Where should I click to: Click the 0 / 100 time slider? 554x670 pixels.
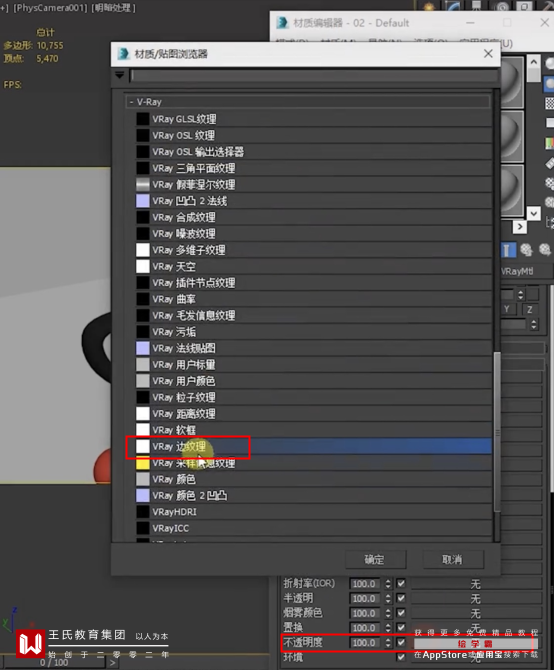coord(53,663)
